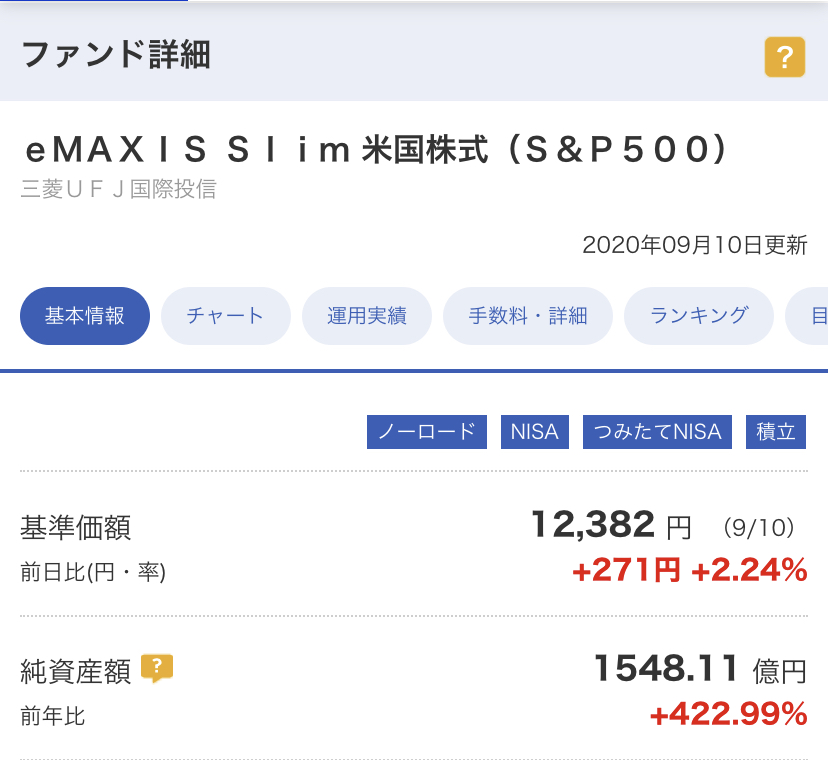Click the 2020年09月10日更新 date text

point(694,245)
